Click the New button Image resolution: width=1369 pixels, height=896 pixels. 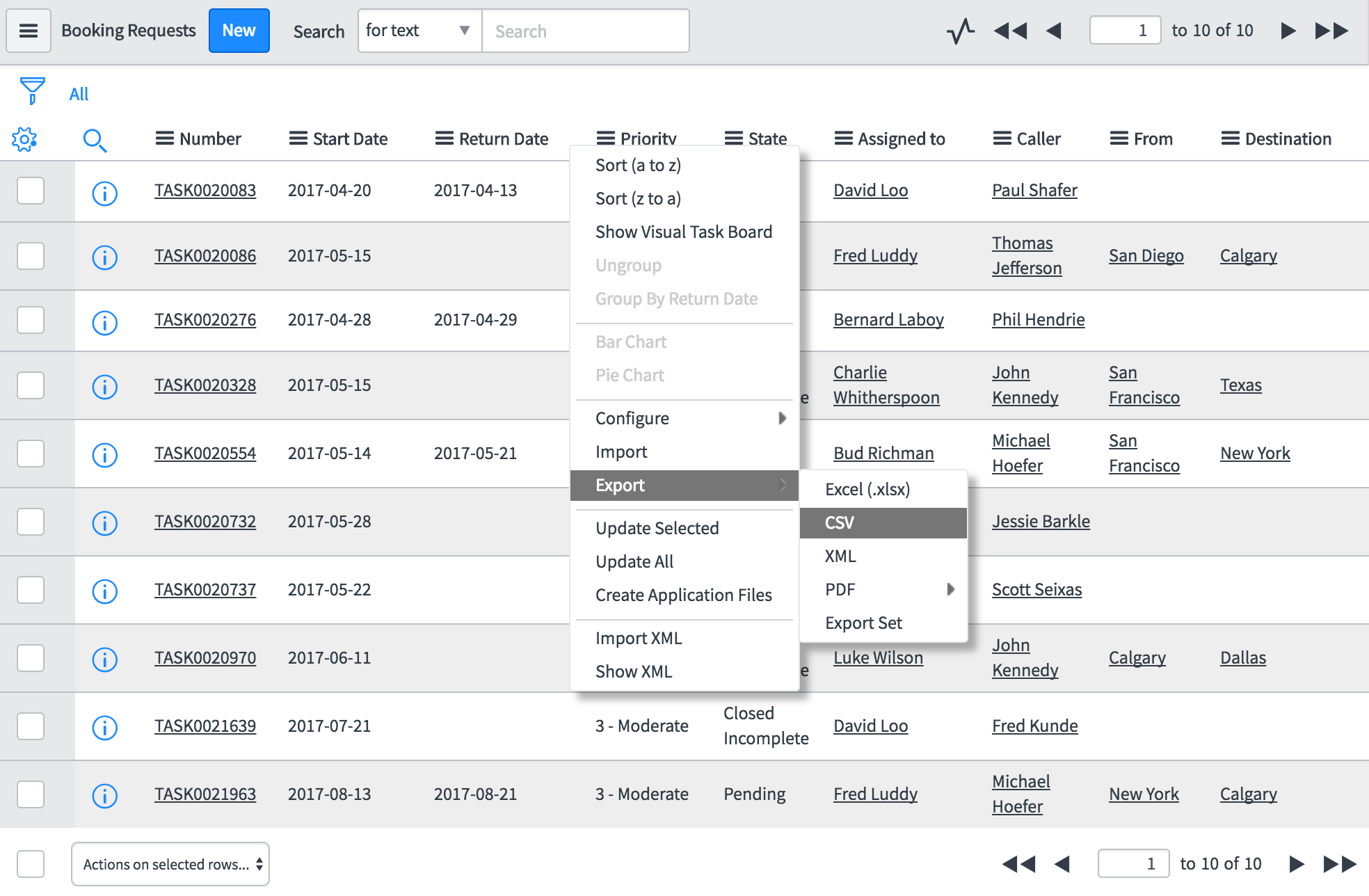(239, 31)
